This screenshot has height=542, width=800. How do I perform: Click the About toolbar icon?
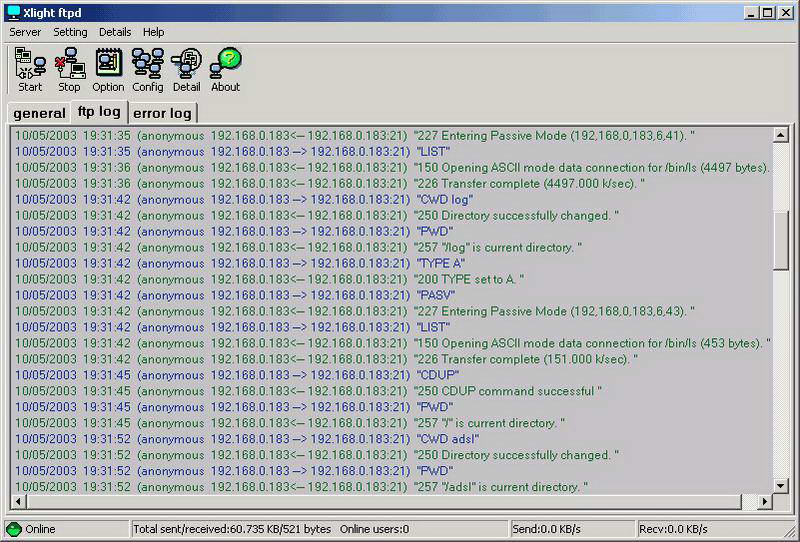click(x=226, y=70)
